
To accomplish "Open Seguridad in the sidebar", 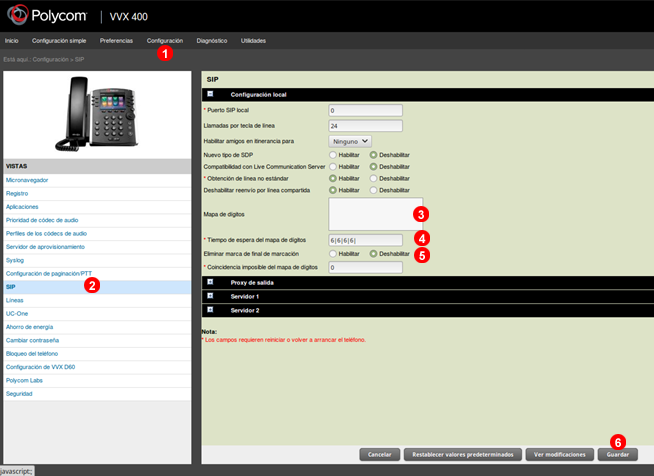I will click(x=97, y=394).
